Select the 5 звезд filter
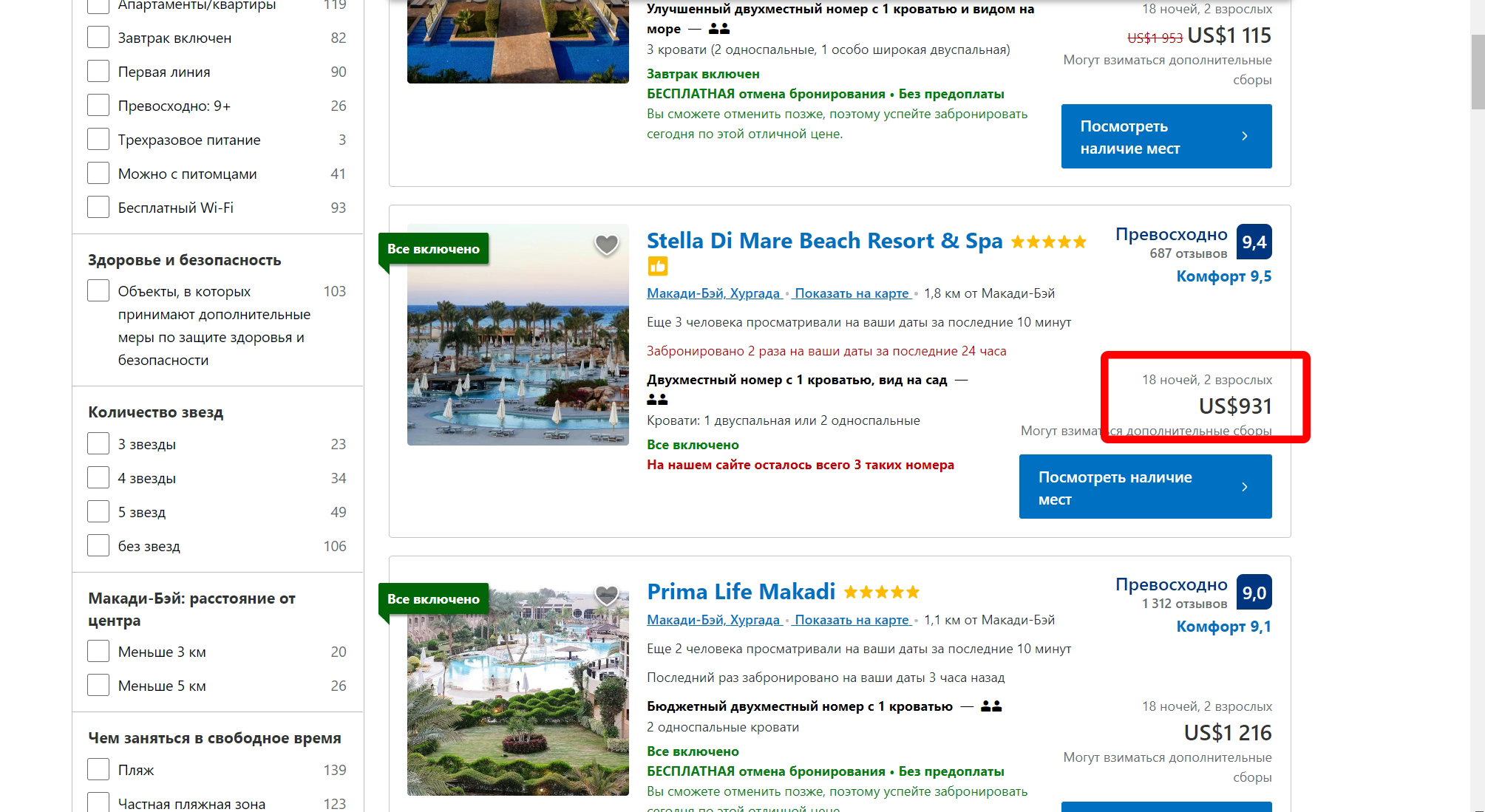Screen dimensions: 1485x812 click(x=98, y=512)
